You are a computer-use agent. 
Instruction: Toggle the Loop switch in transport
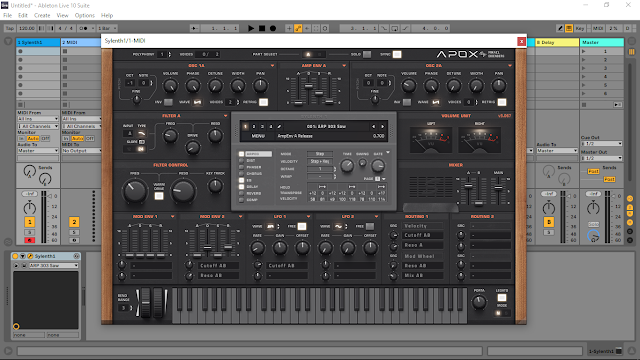[x=395, y=28]
